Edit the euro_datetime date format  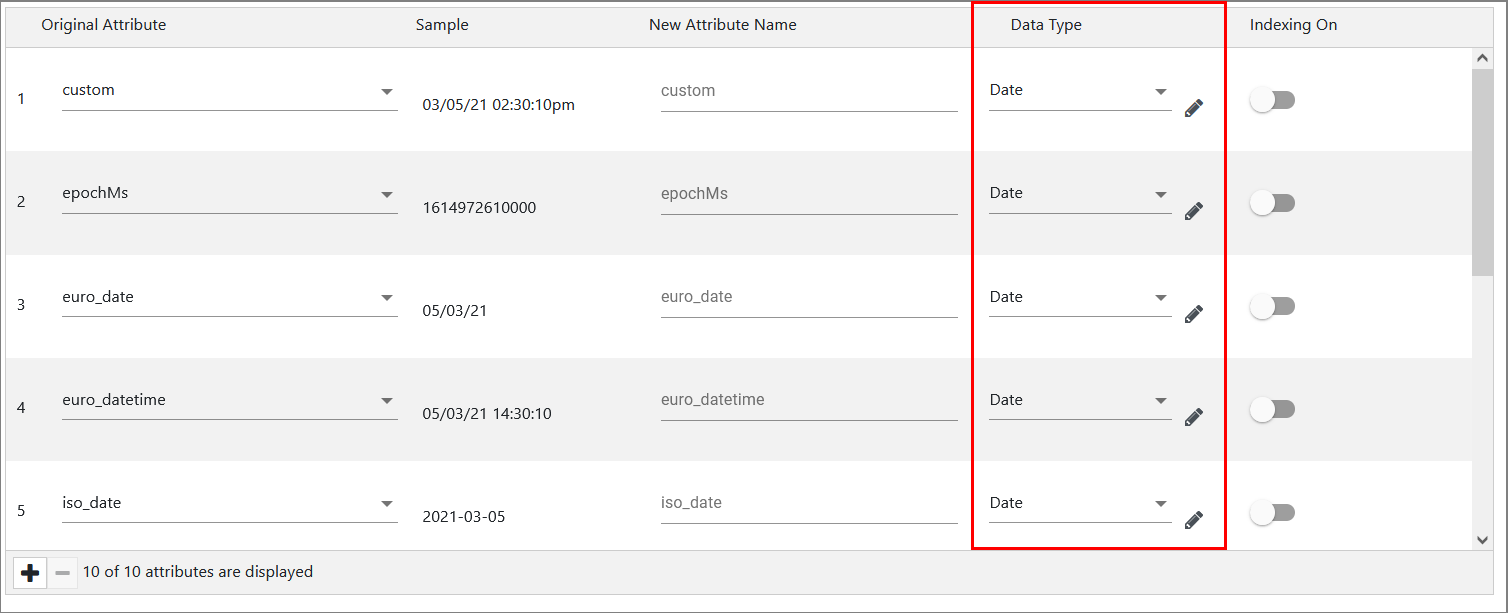click(x=1194, y=417)
